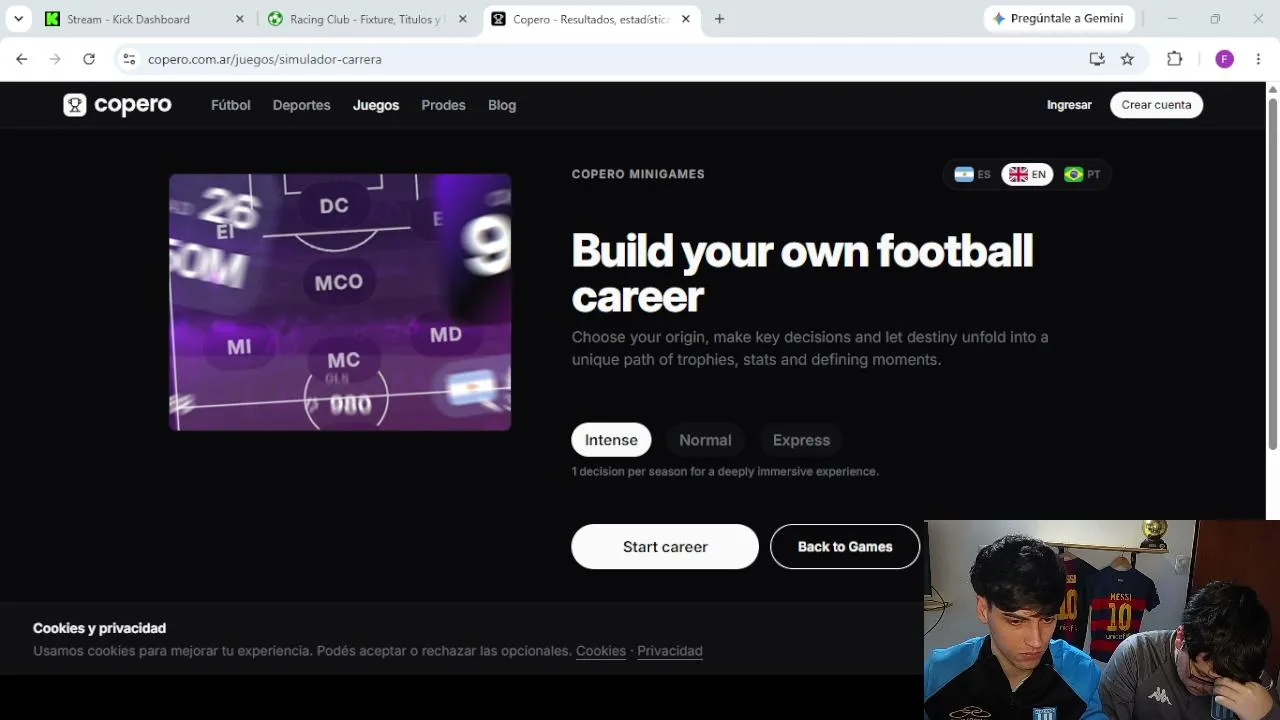
Task: Click the "Build your own football career" heading
Action: [802, 273]
